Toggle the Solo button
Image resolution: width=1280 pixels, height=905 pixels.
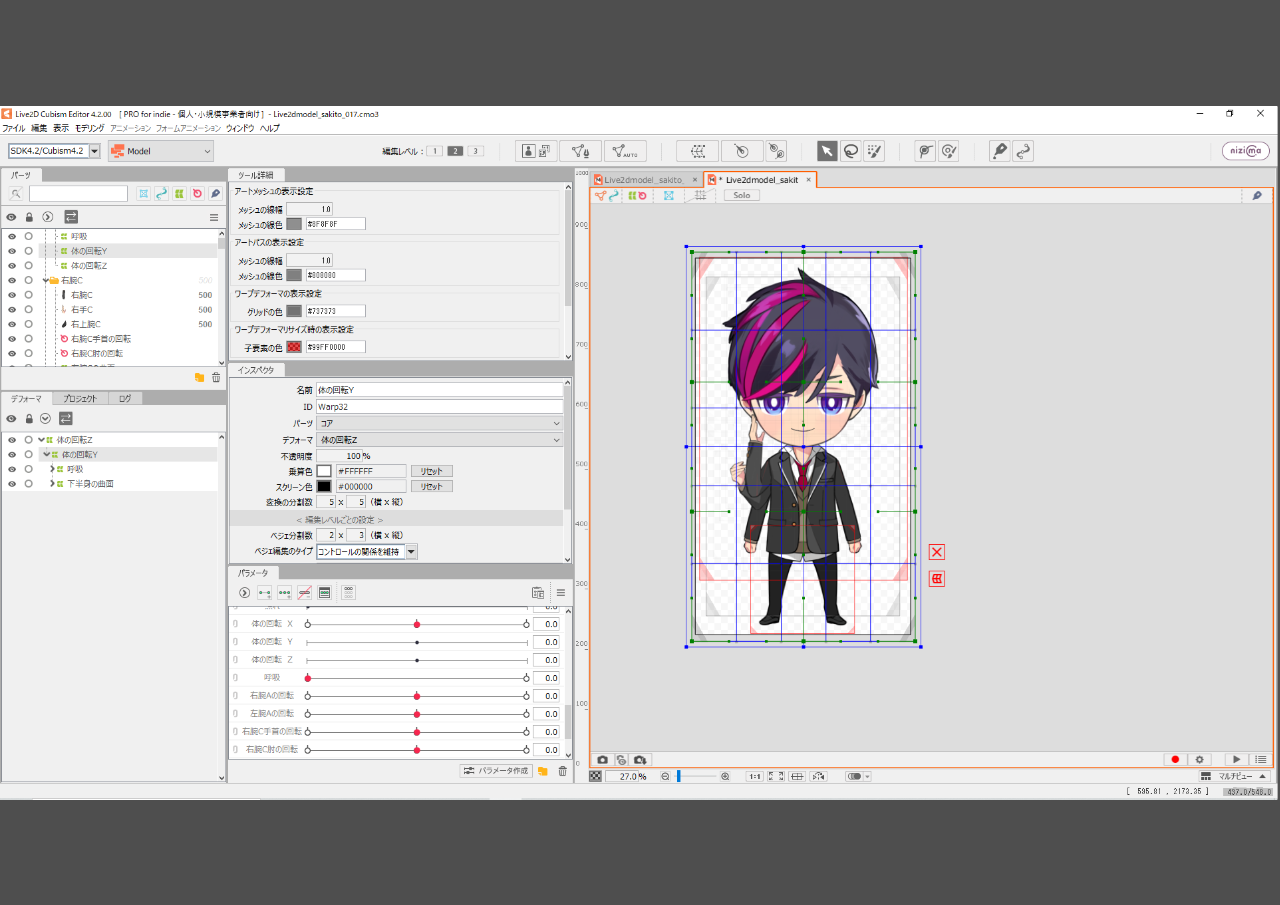pos(741,195)
